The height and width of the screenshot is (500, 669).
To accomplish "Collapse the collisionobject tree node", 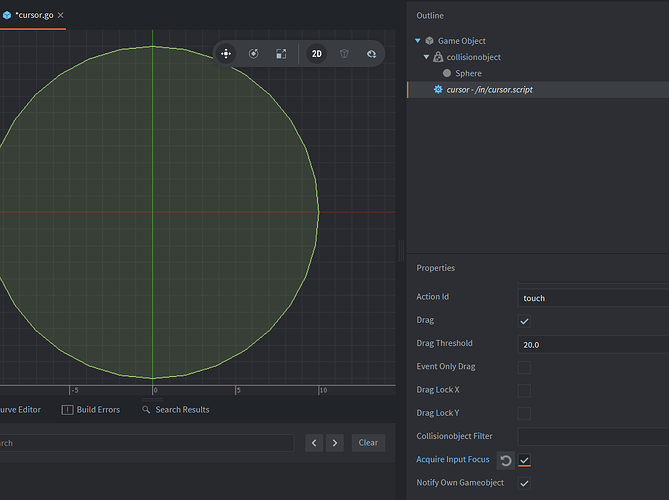I will click(426, 57).
